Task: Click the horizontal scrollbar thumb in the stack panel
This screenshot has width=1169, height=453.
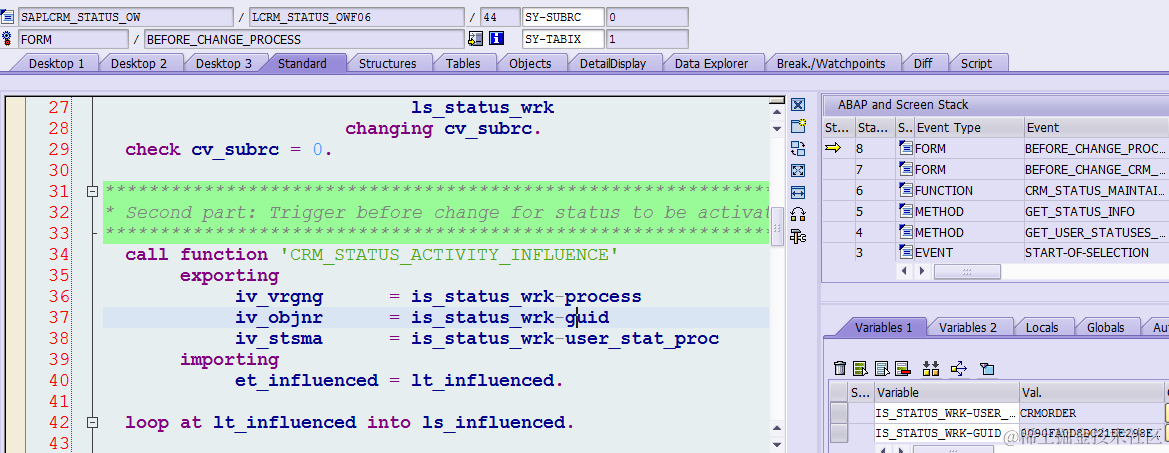Action: coord(967,271)
